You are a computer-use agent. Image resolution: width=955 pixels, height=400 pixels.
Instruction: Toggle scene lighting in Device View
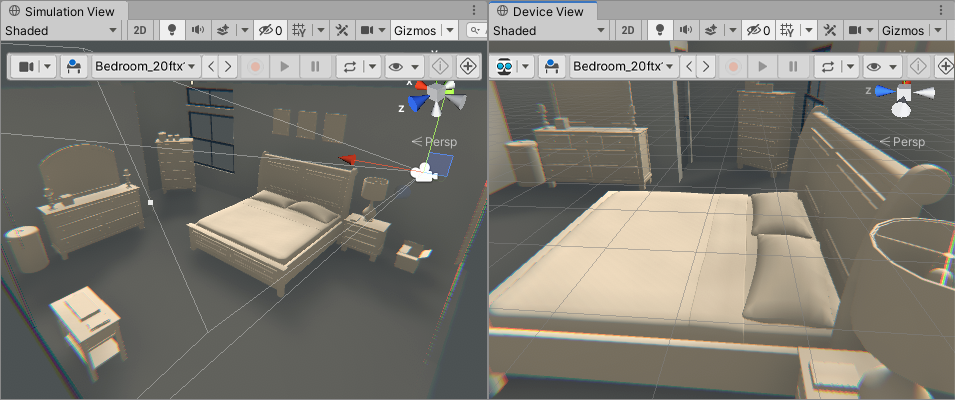pos(661,30)
